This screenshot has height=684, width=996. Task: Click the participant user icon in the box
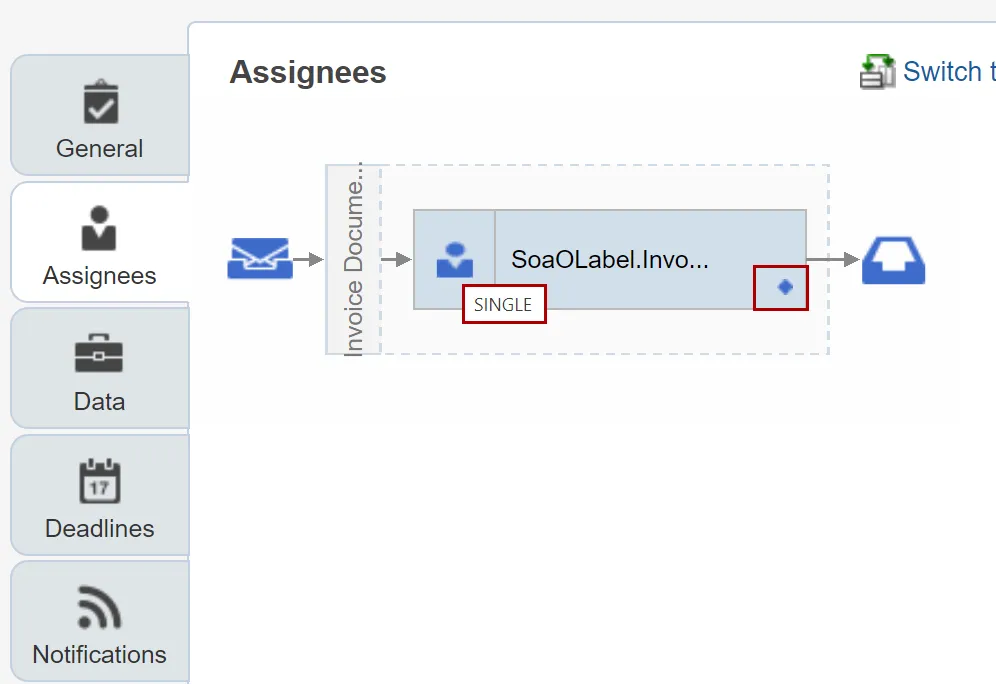coord(454,260)
